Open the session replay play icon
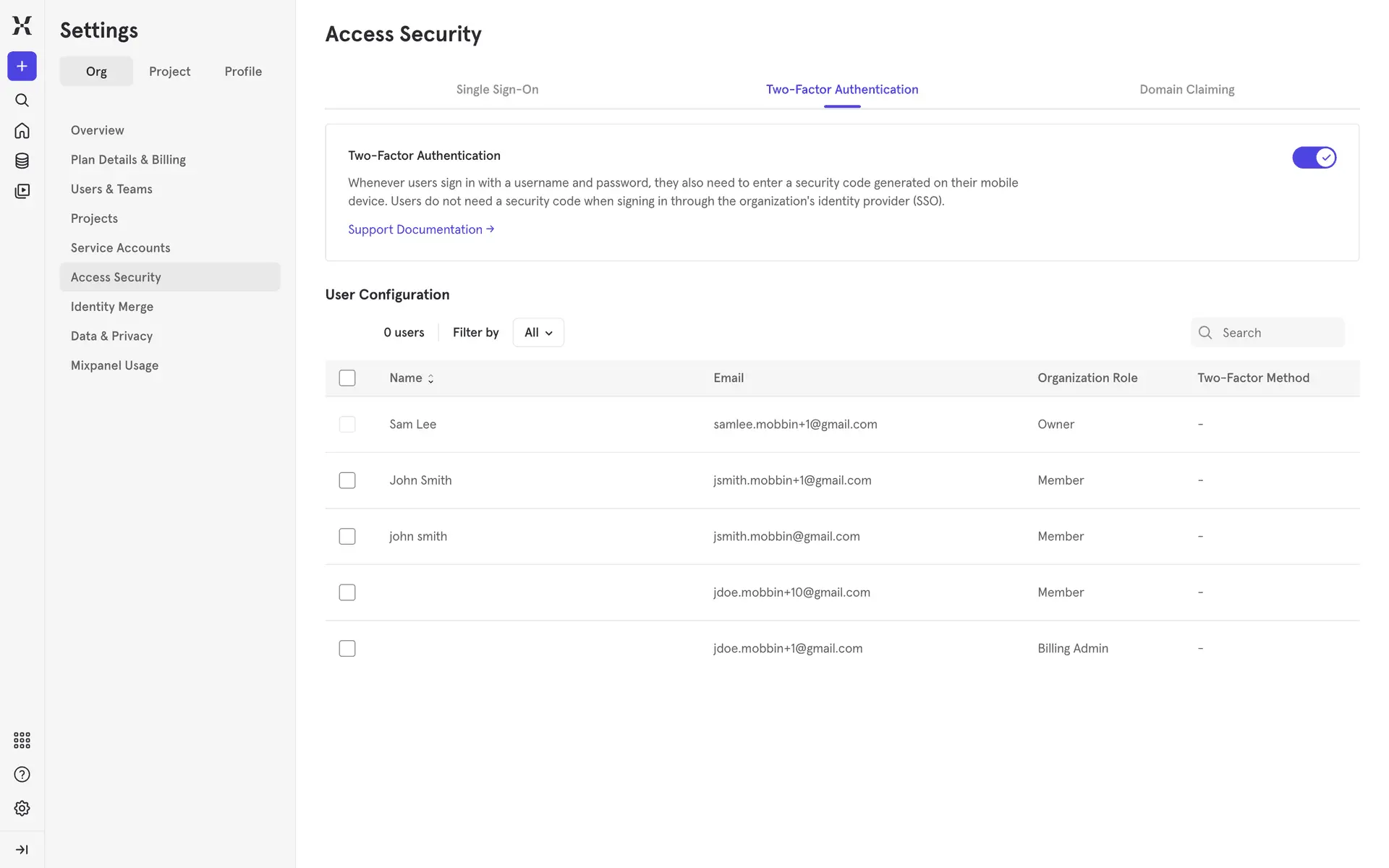The image size is (1389, 868). tap(22, 191)
